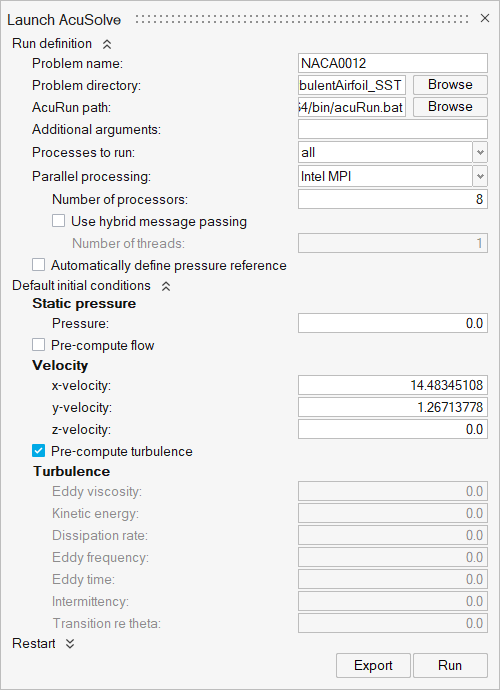This screenshot has width=500, height=690.
Task: Browse for the AcuRun path
Action: 450,106
